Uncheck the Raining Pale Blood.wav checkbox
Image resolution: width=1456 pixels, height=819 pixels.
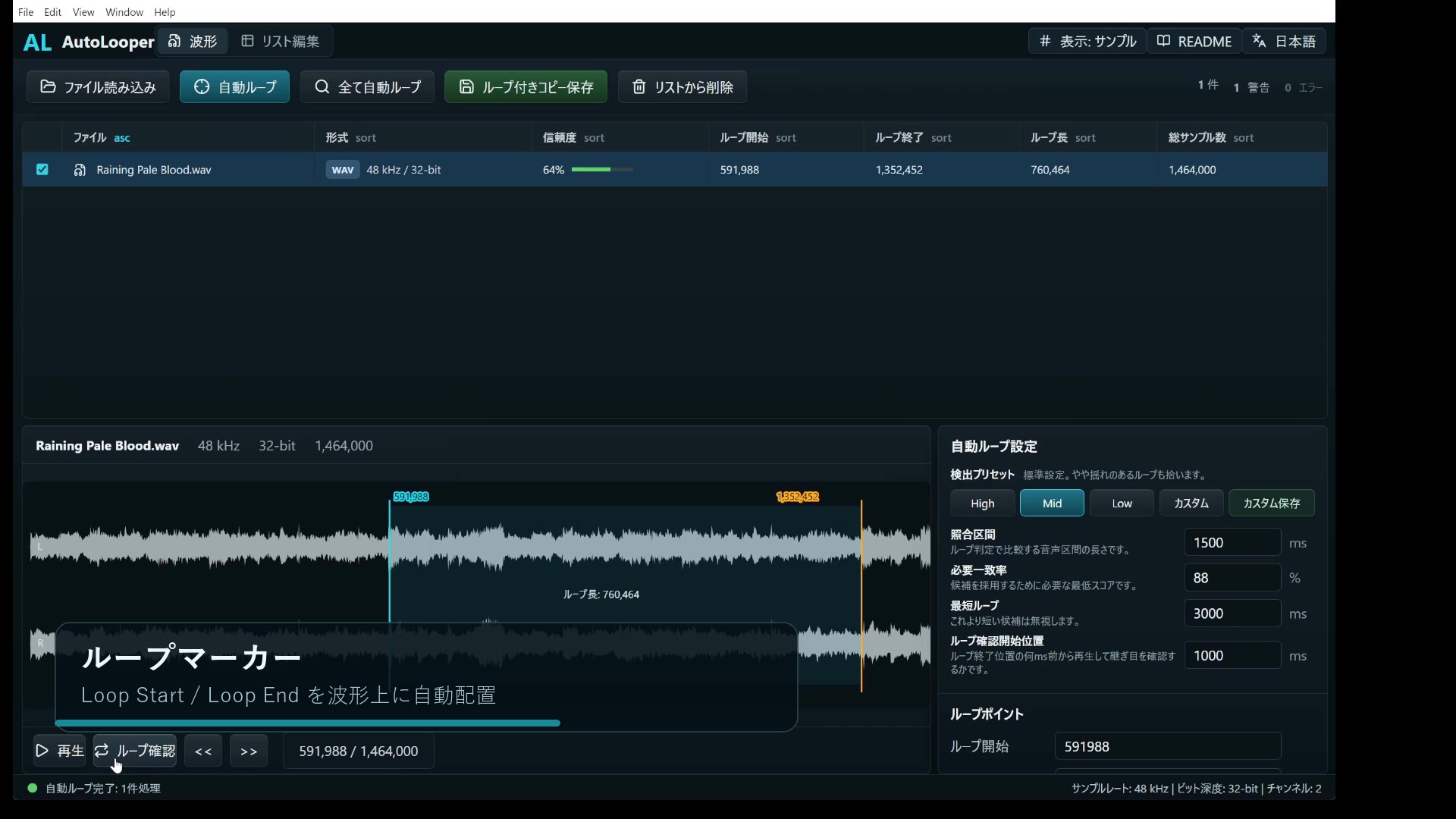42,170
